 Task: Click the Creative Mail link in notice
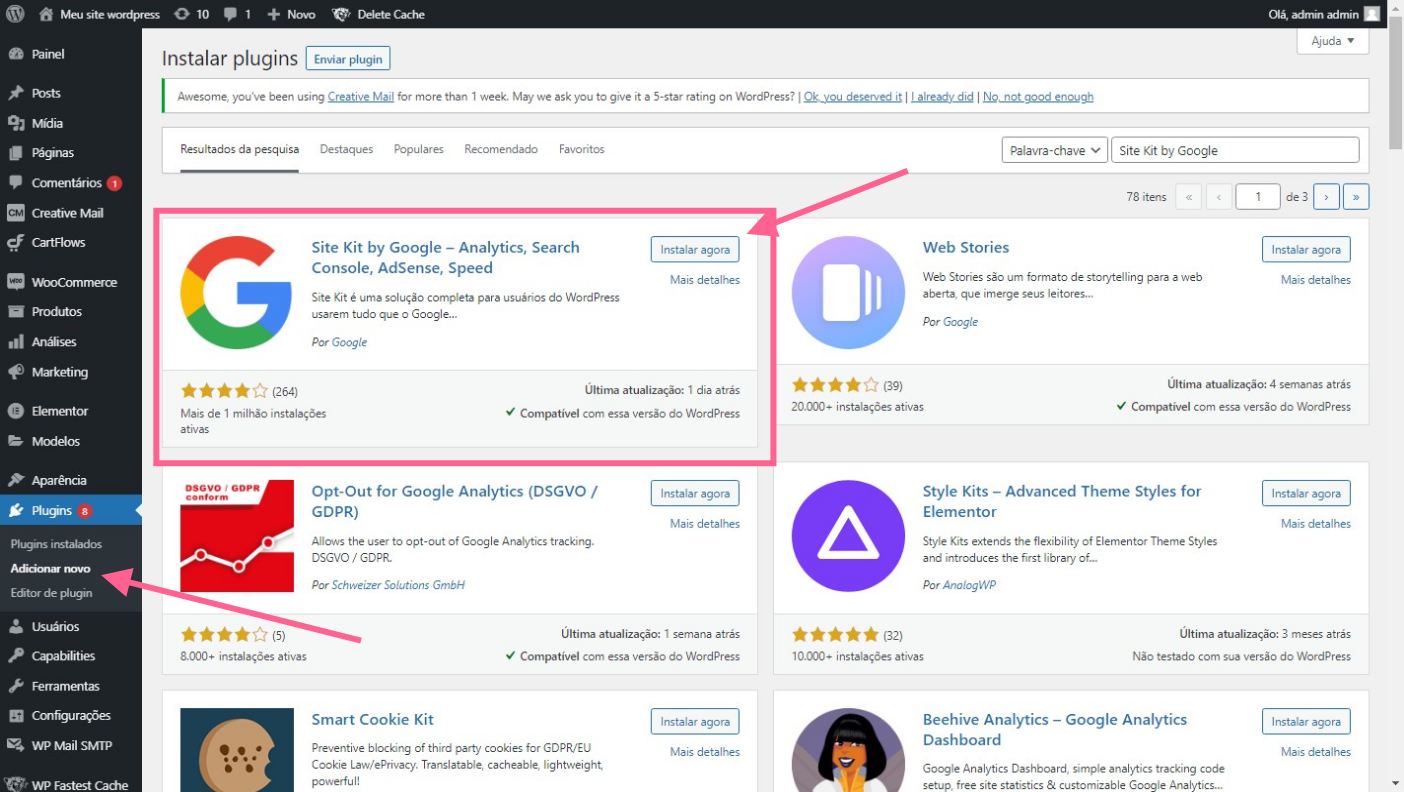pos(361,97)
